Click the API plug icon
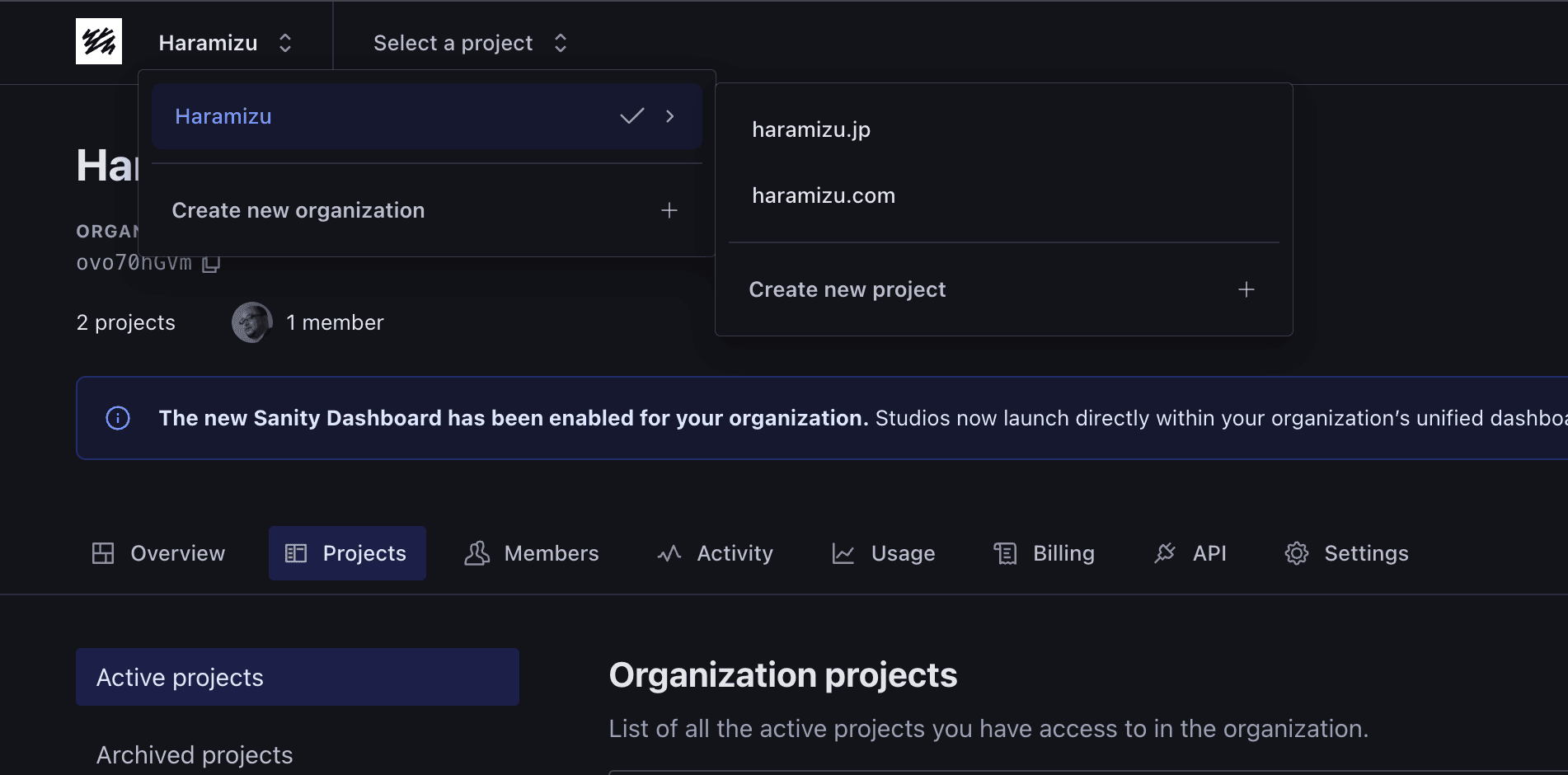This screenshot has height=775, width=1568. [x=1165, y=553]
